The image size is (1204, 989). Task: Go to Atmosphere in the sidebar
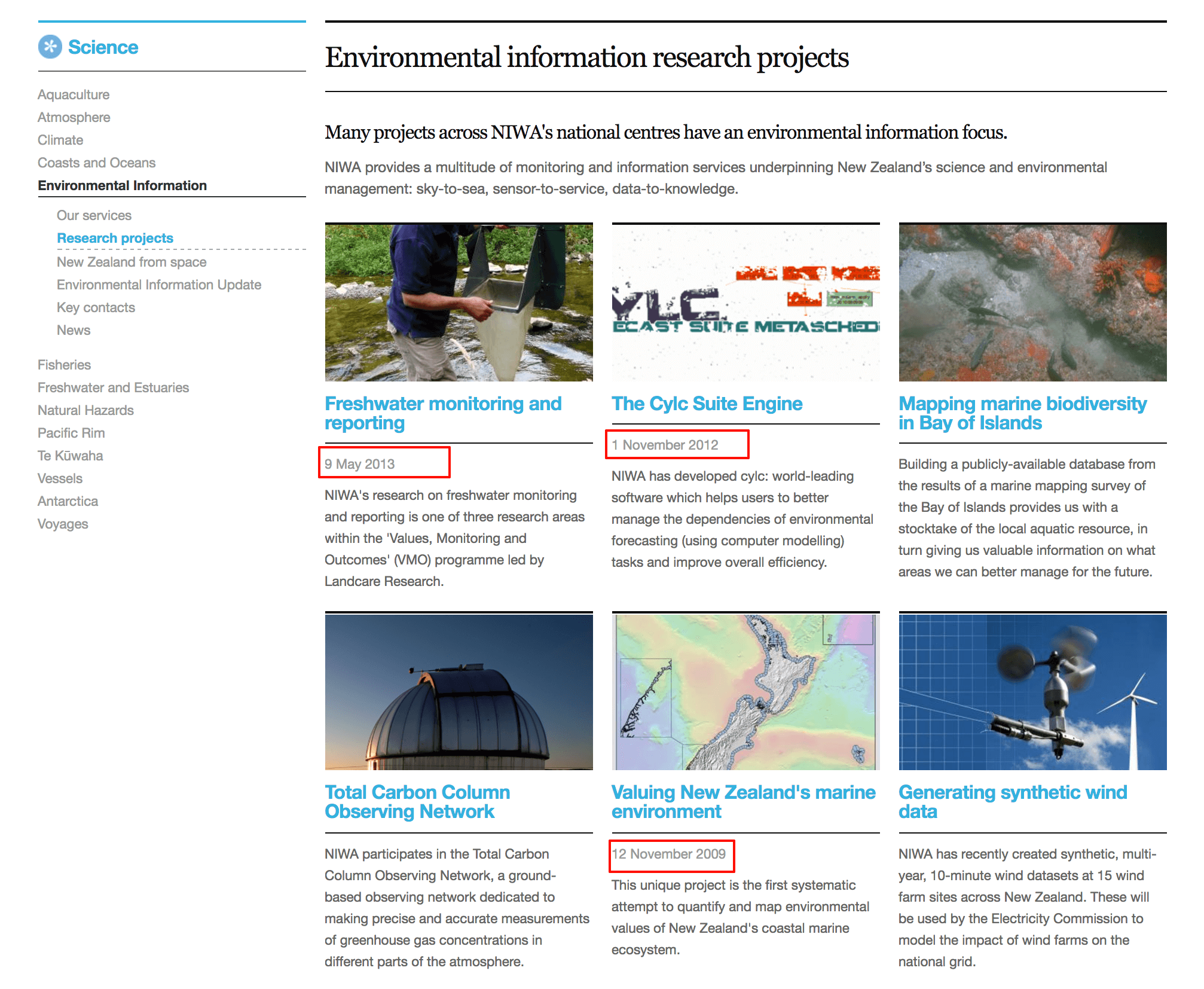pyautogui.click(x=74, y=117)
